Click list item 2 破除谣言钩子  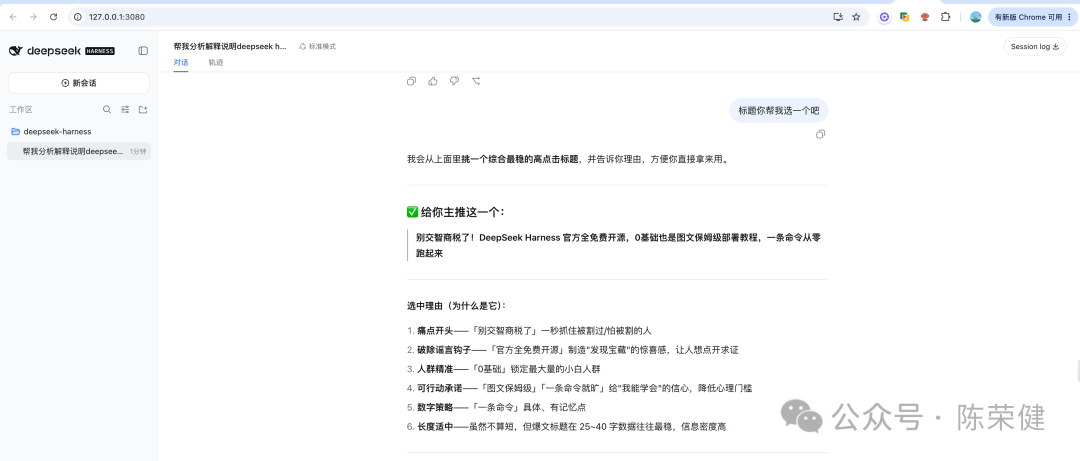point(572,349)
